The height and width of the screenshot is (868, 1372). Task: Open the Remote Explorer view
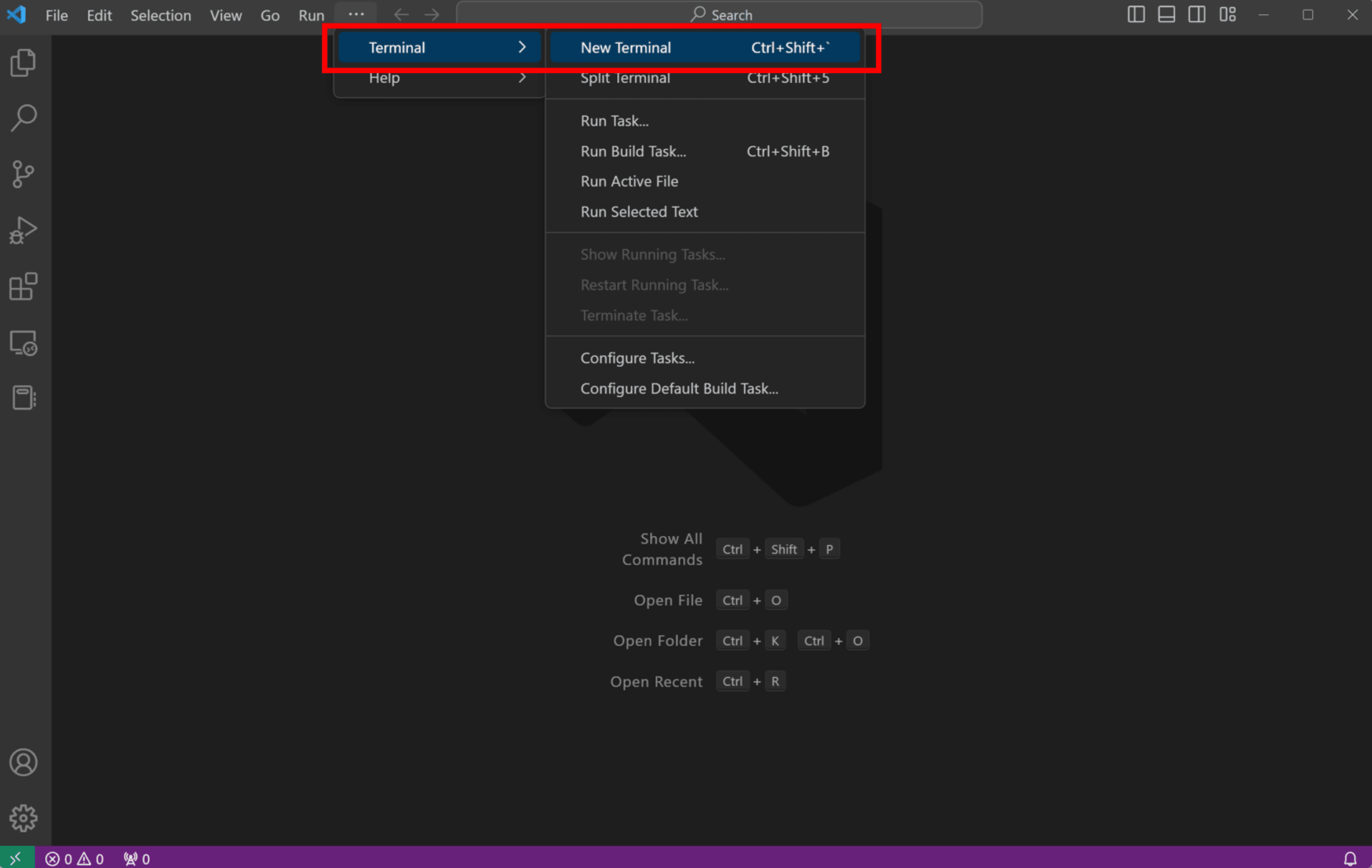click(24, 343)
